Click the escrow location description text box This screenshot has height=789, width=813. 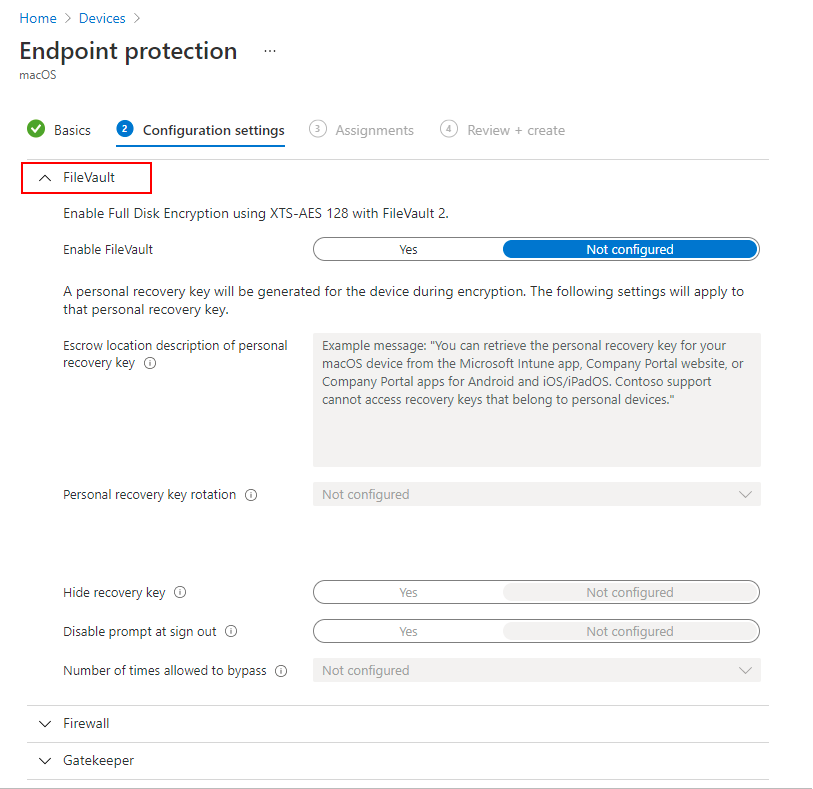(x=536, y=400)
